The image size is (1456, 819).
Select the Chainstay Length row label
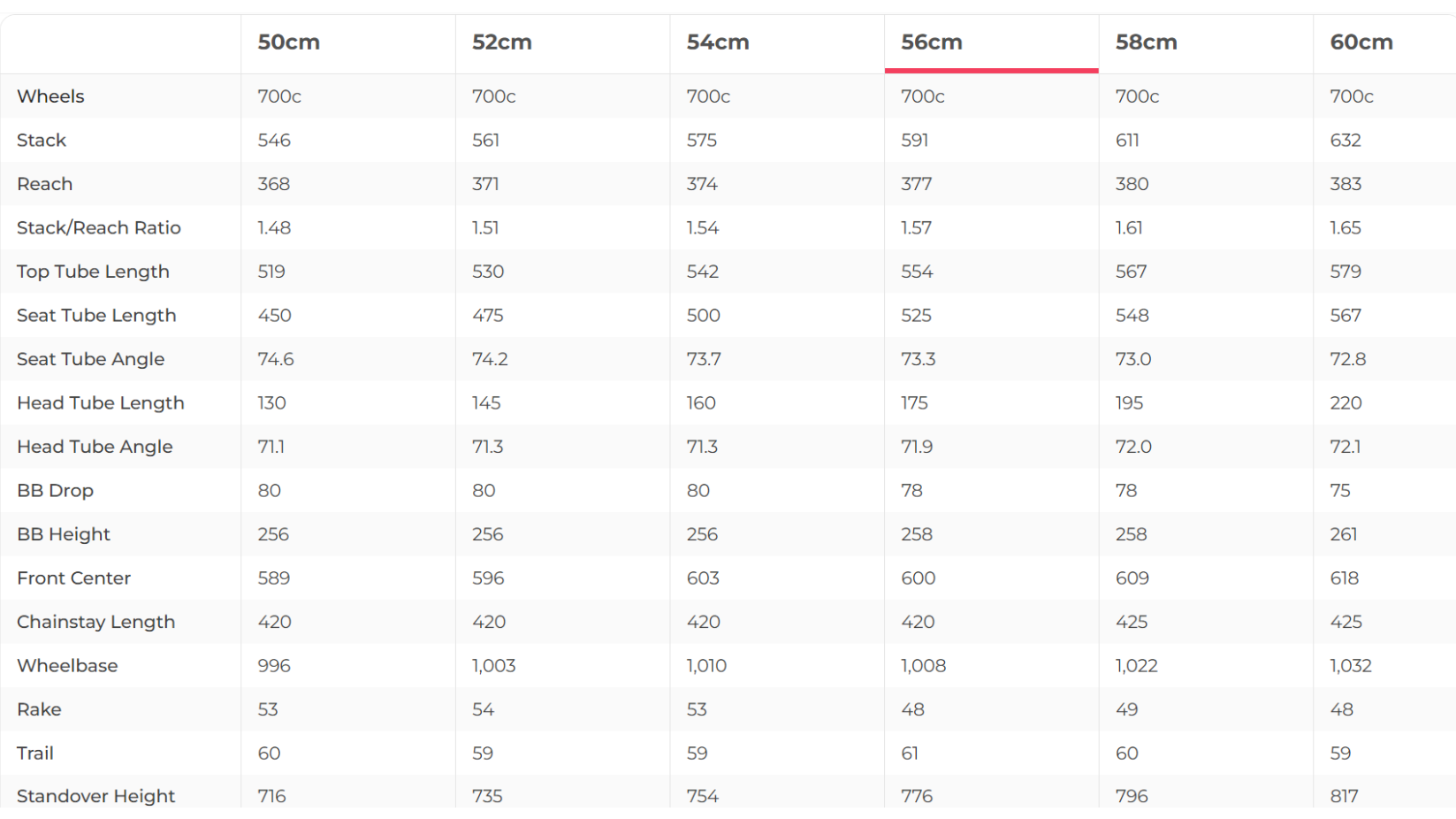point(95,622)
